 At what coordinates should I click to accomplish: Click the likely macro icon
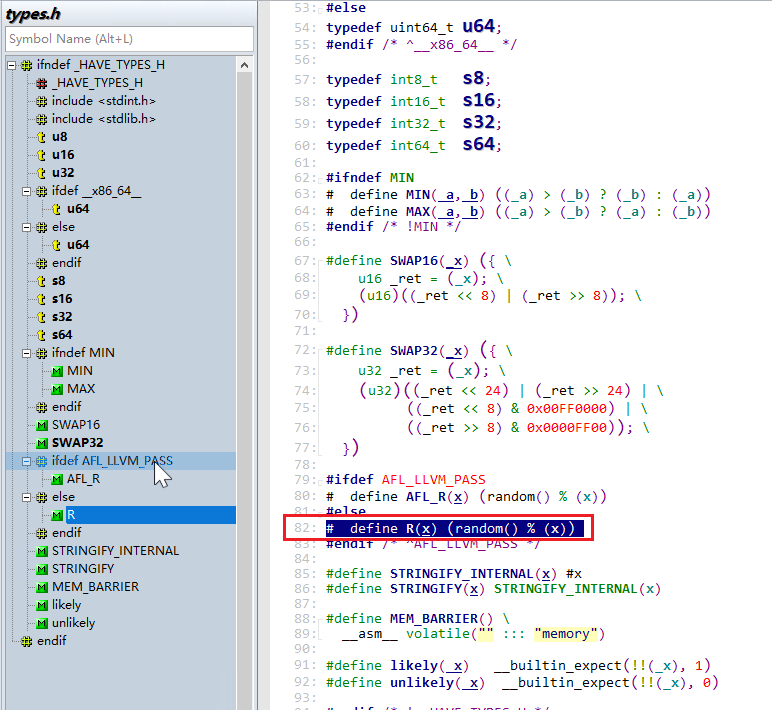click(42, 605)
